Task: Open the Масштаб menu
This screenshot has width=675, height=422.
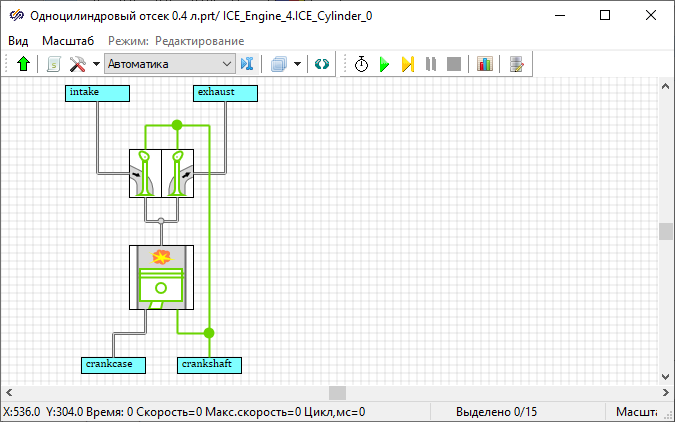Action: pyautogui.click(x=68, y=40)
